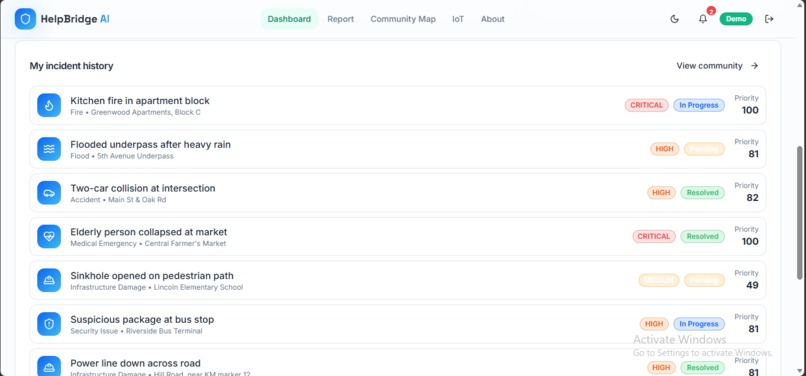Click priority 49 on Sinkhole row
Screen dimensions: 806x376
click(753, 285)
